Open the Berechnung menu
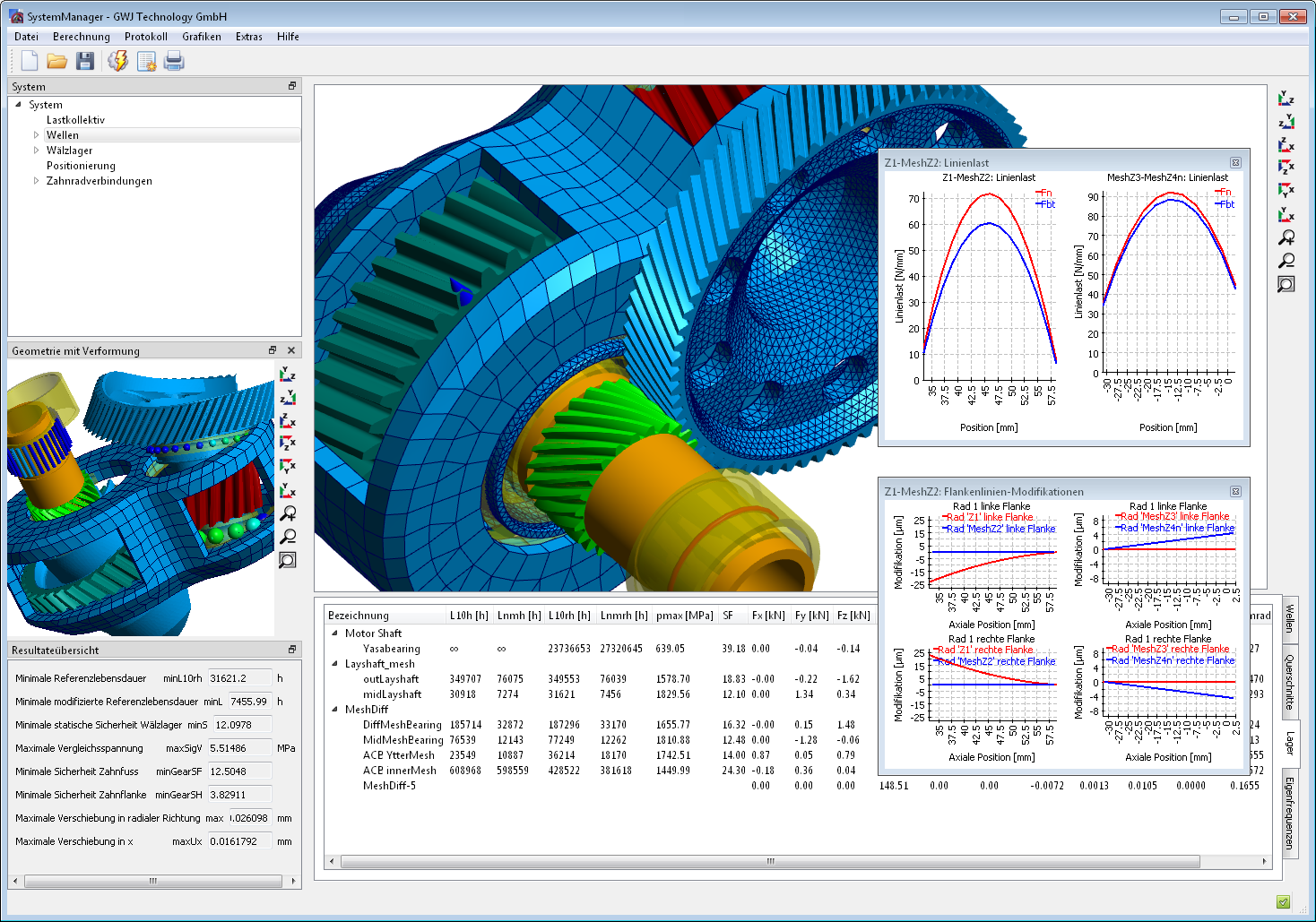1316x922 pixels. click(x=81, y=37)
